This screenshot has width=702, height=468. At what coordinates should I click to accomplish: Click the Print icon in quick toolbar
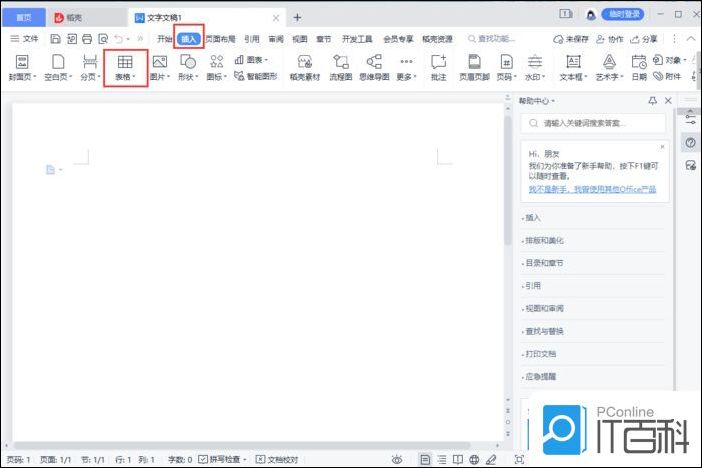pos(87,39)
